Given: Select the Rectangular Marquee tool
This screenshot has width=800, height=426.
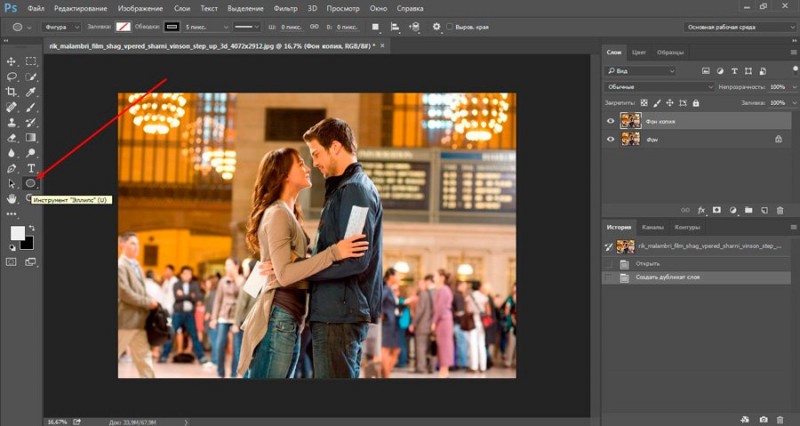Looking at the screenshot, I should [31, 62].
